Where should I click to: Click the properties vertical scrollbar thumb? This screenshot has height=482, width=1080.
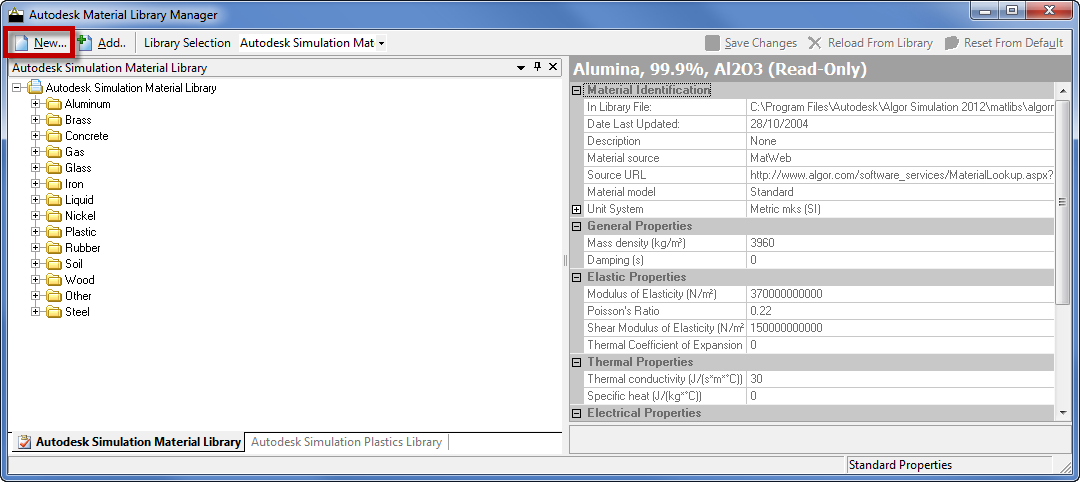click(1063, 201)
